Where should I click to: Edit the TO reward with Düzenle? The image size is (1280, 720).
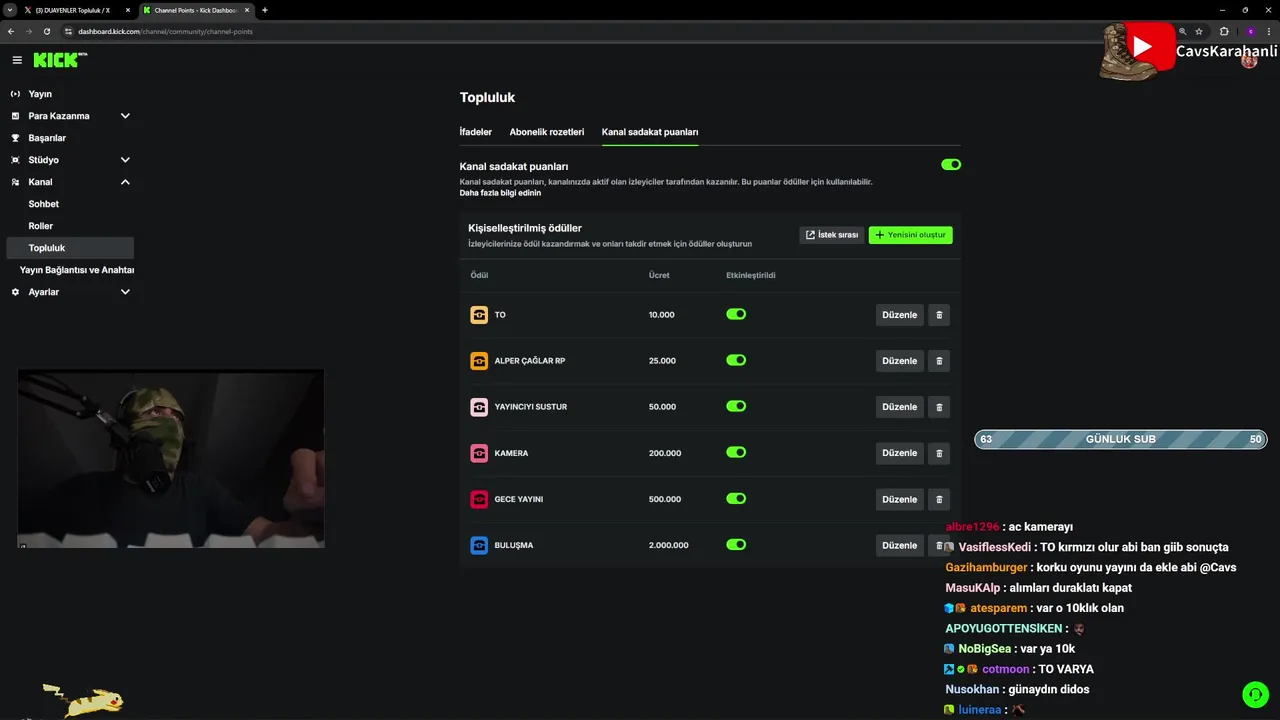pos(899,315)
